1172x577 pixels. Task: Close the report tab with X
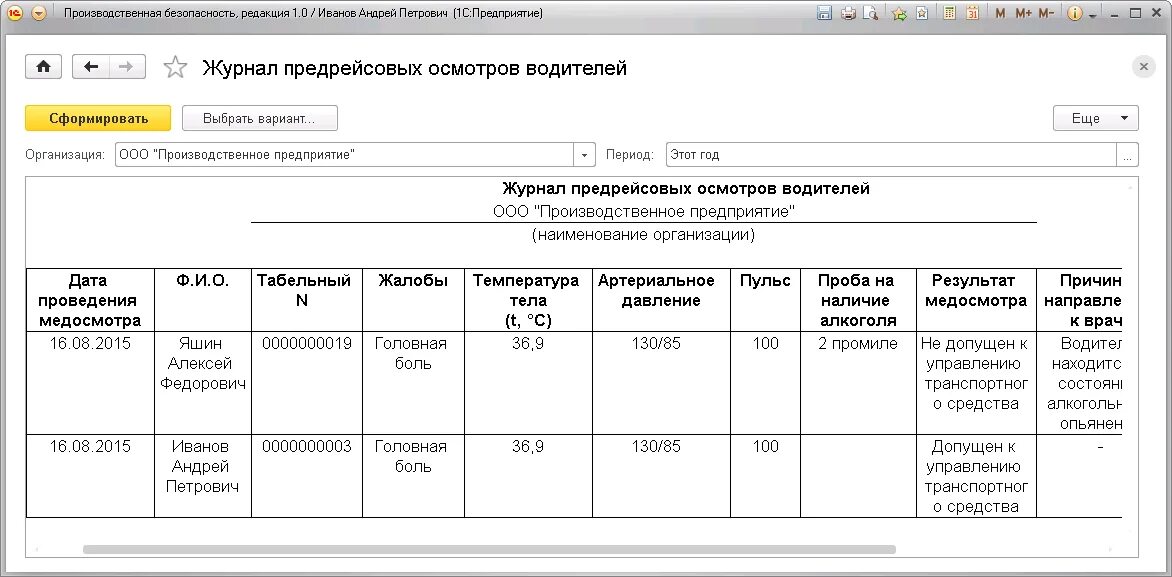1143,67
